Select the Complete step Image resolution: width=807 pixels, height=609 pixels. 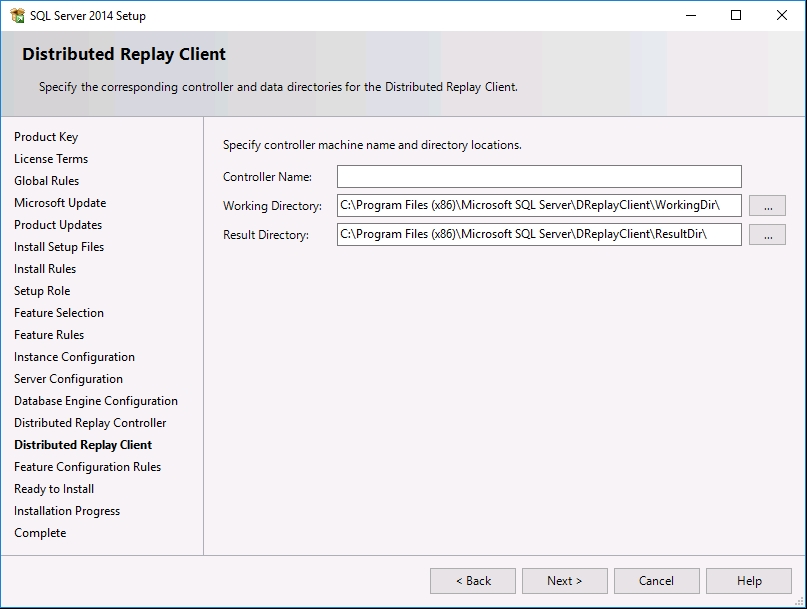[40, 533]
